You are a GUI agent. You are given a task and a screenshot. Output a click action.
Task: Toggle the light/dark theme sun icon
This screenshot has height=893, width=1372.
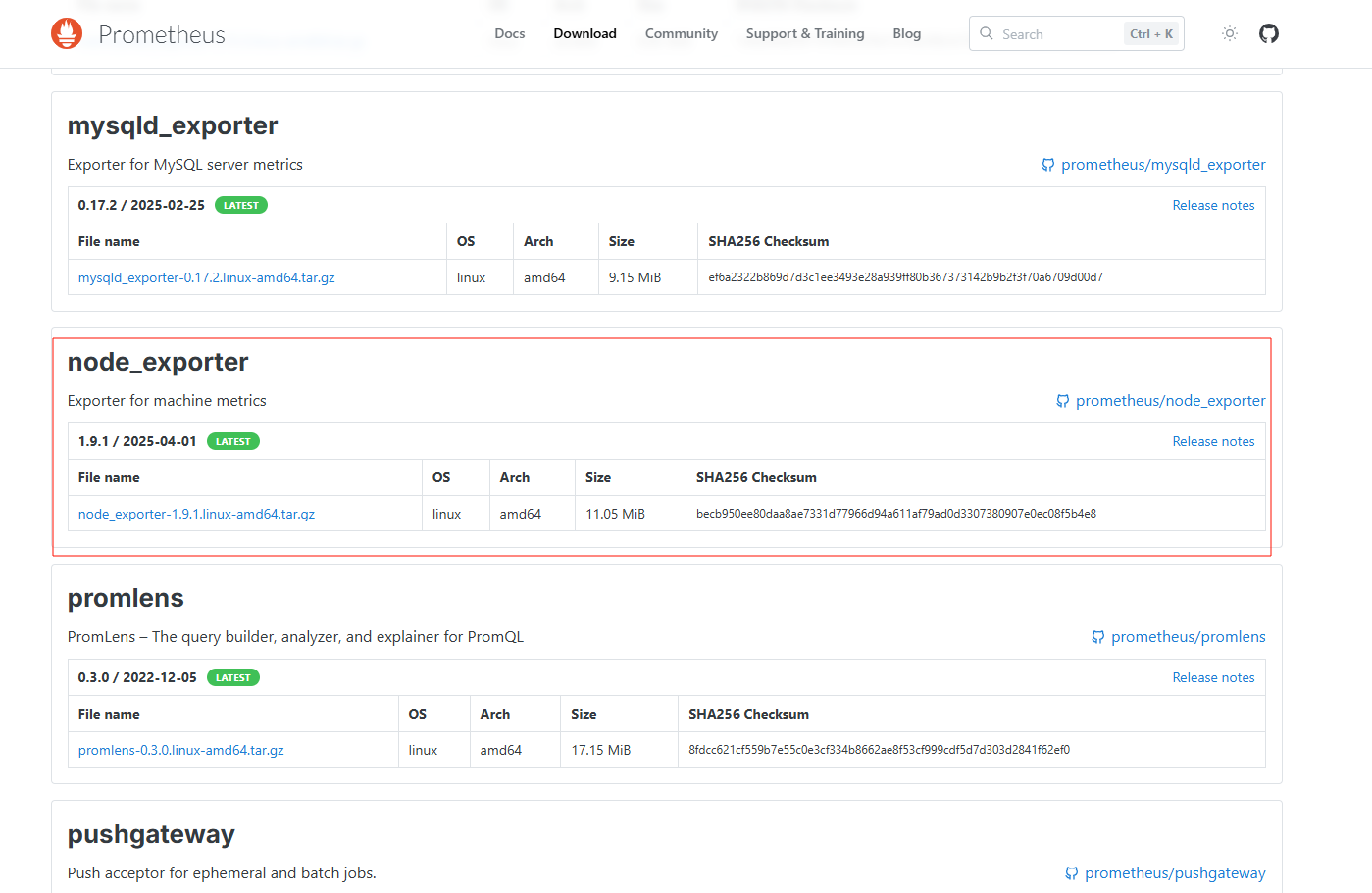pyautogui.click(x=1230, y=33)
